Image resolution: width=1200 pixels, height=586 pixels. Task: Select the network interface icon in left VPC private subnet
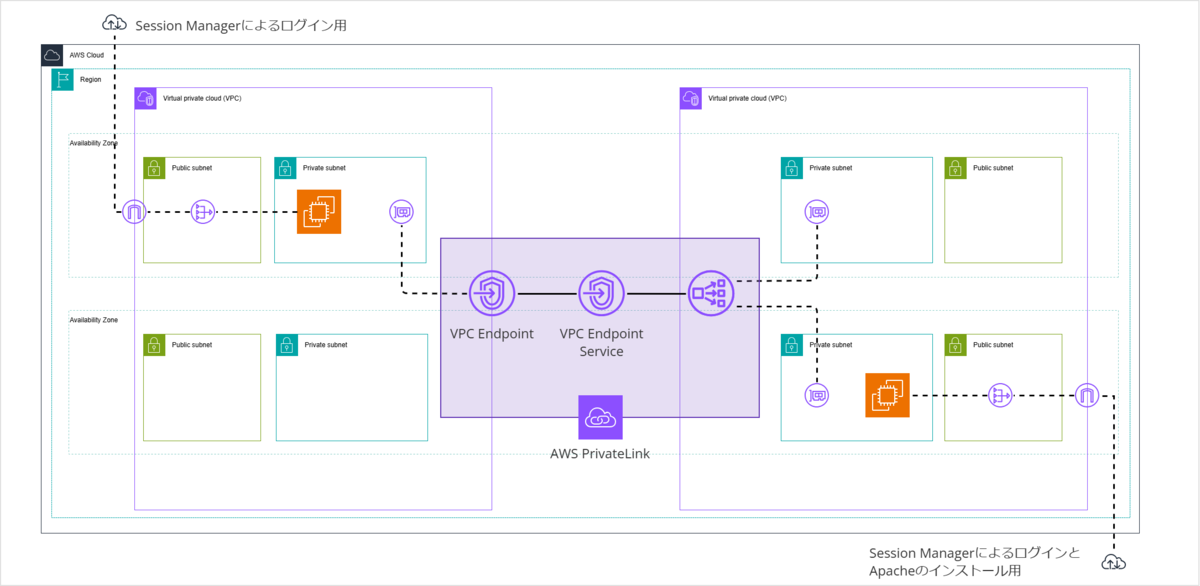coord(401,212)
